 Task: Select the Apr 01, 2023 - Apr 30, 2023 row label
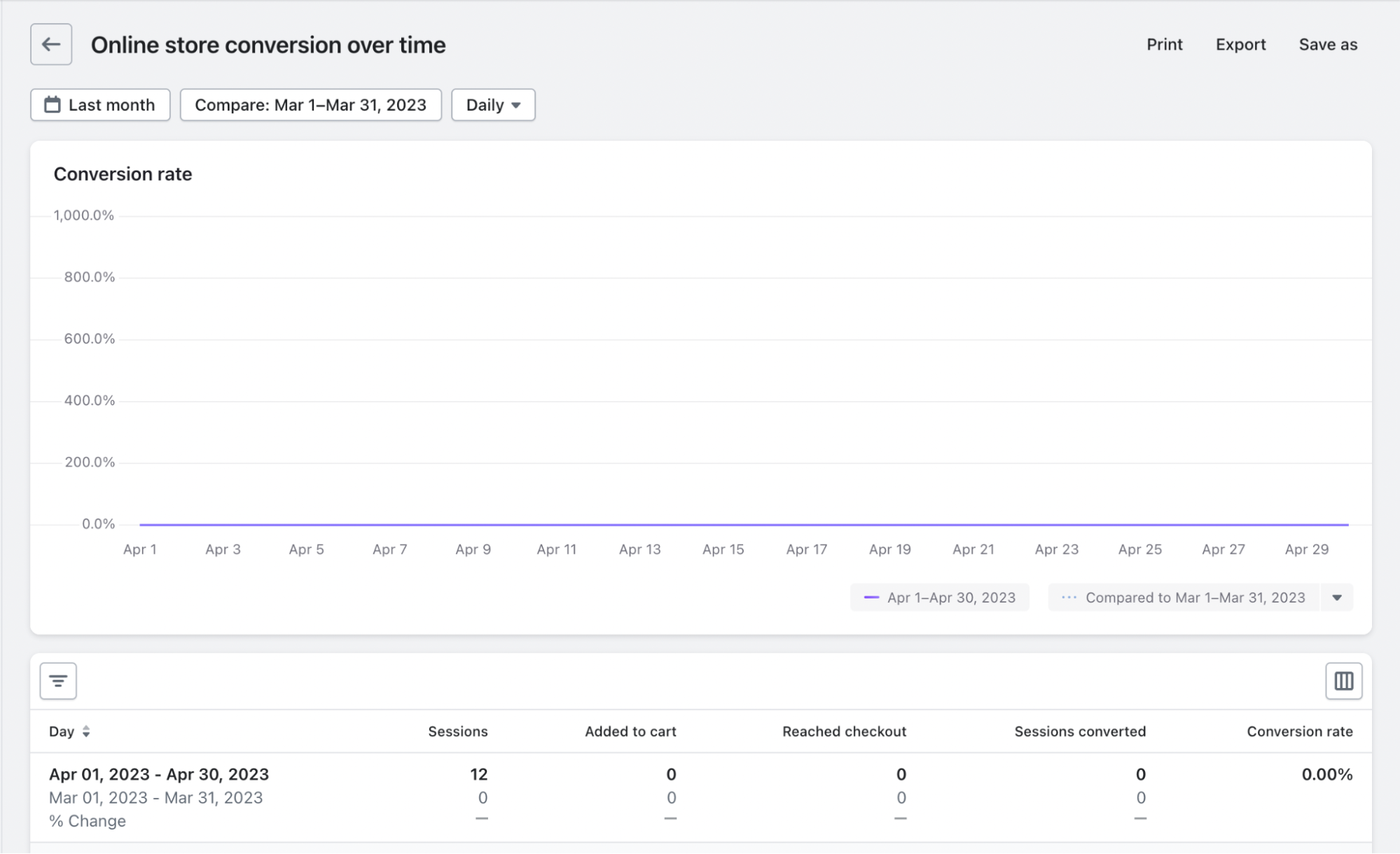[x=159, y=774]
